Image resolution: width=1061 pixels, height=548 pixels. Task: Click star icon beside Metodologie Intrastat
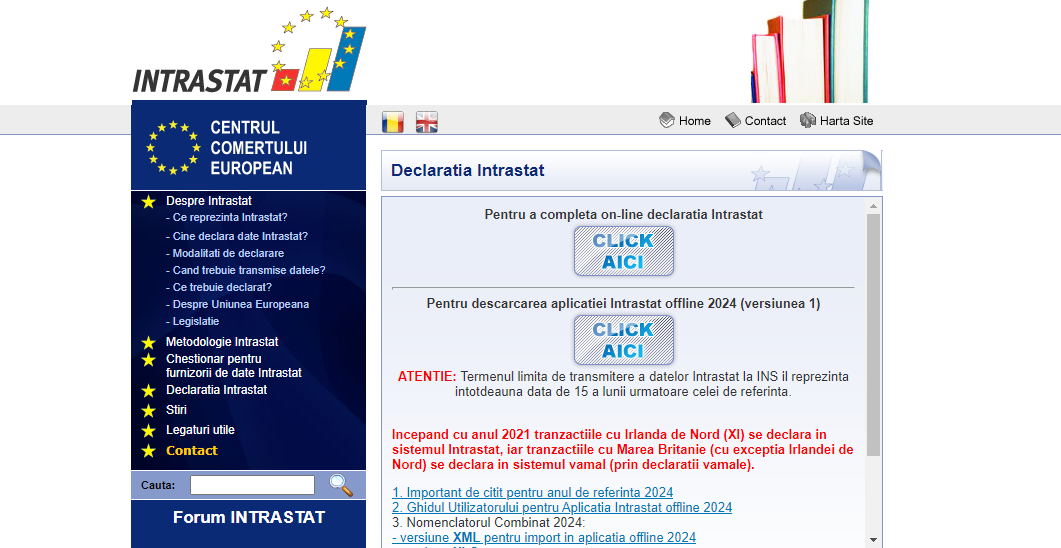click(x=149, y=343)
